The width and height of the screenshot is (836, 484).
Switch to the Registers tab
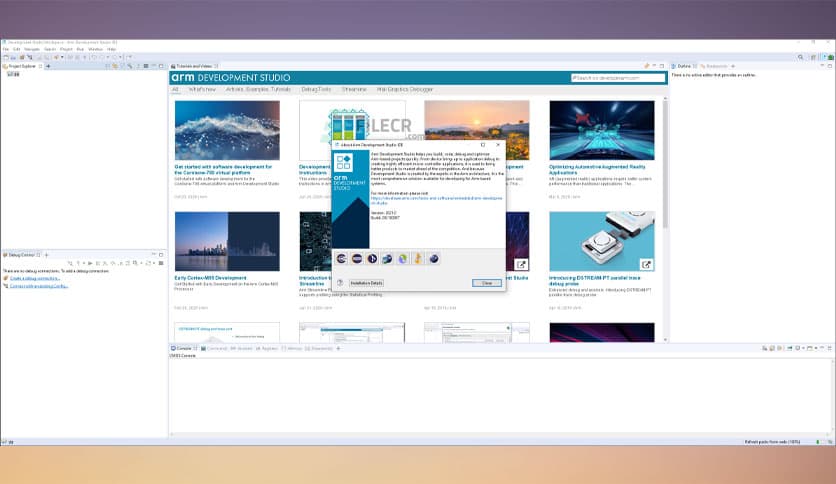pyautogui.click(x=269, y=349)
